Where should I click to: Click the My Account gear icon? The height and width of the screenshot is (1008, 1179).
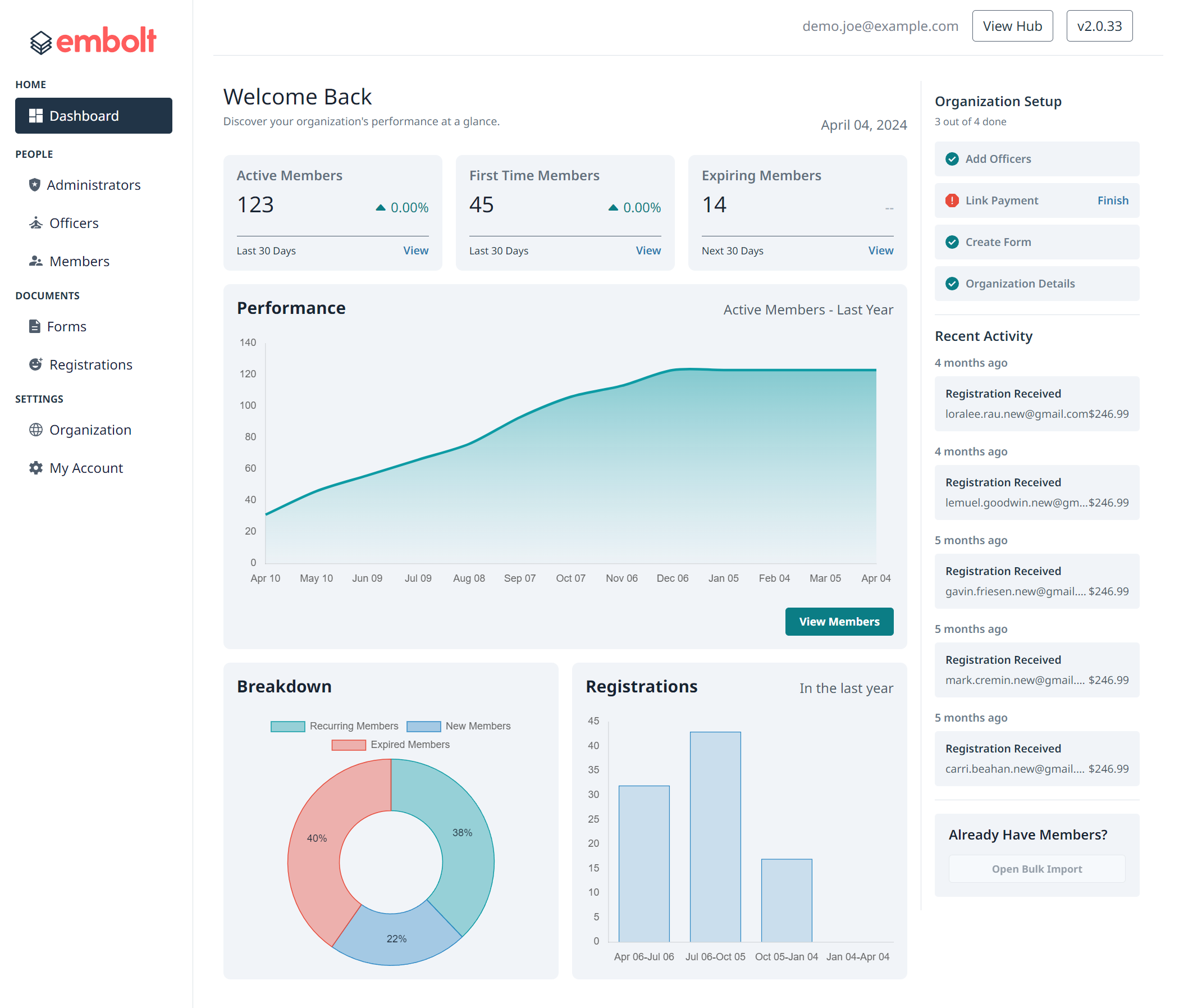36,468
